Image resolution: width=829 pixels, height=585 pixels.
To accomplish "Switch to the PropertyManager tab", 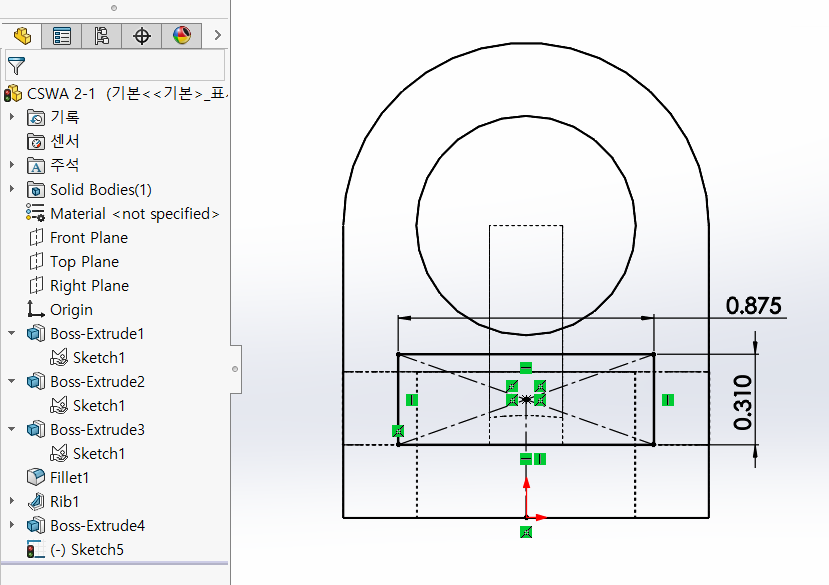I will pos(61,35).
